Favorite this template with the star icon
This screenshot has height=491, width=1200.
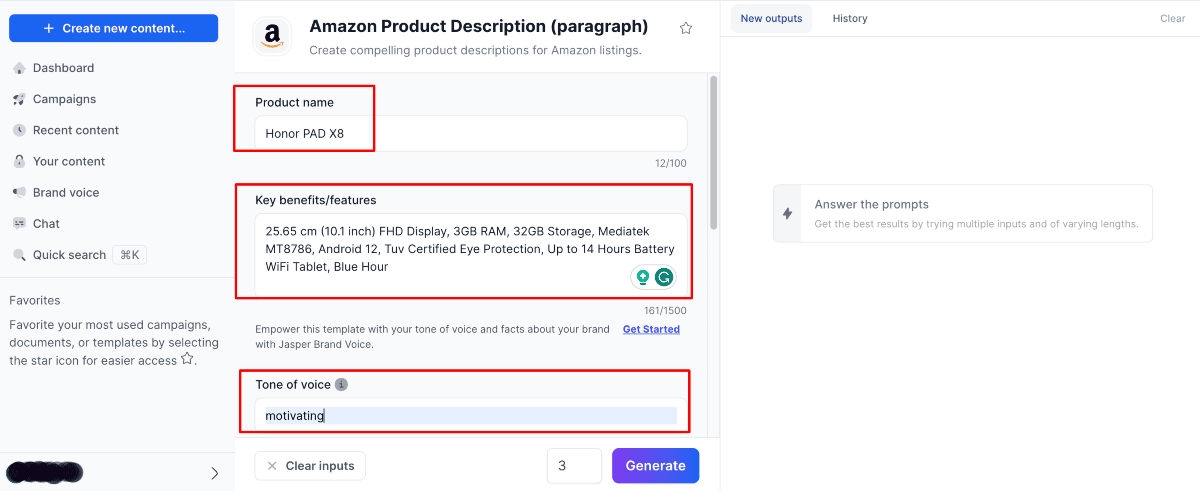pos(686,28)
